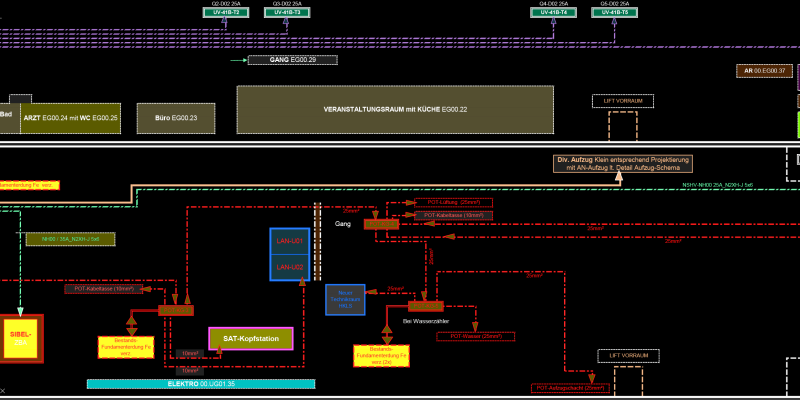Select the LAN-U01 rack block
The image size is (800, 400).
point(290,241)
